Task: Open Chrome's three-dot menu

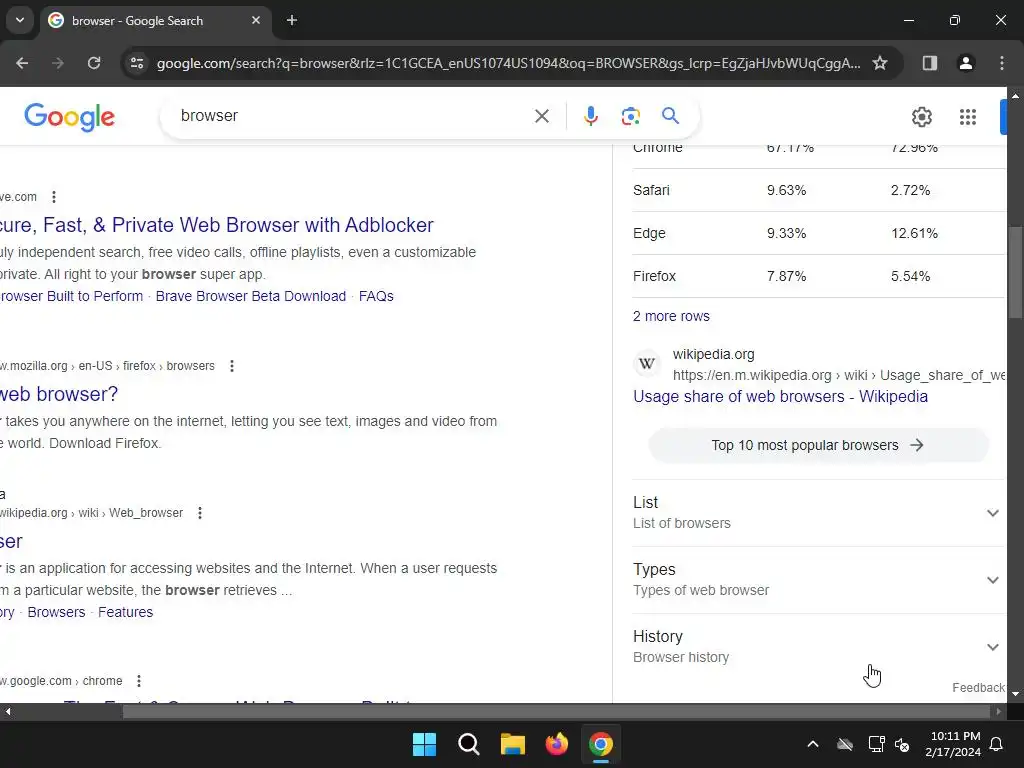Action: pos(1001,63)
